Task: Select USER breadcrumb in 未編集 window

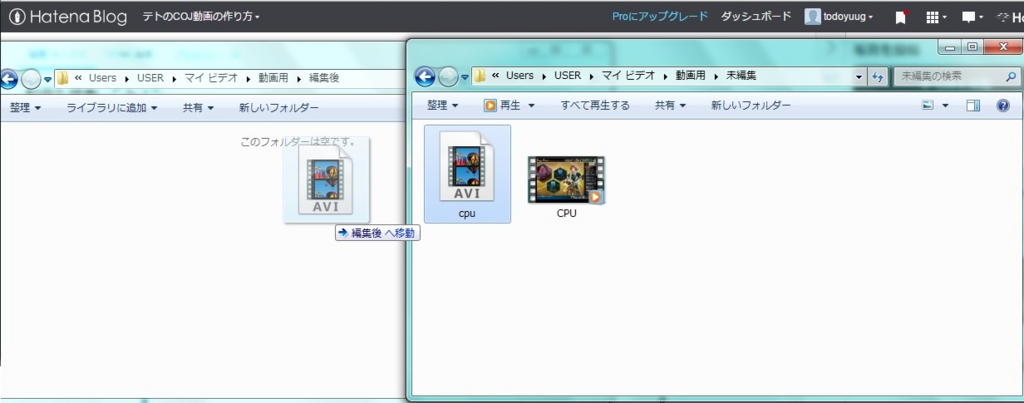Action: pyautogui.click(x=568, y=76)
